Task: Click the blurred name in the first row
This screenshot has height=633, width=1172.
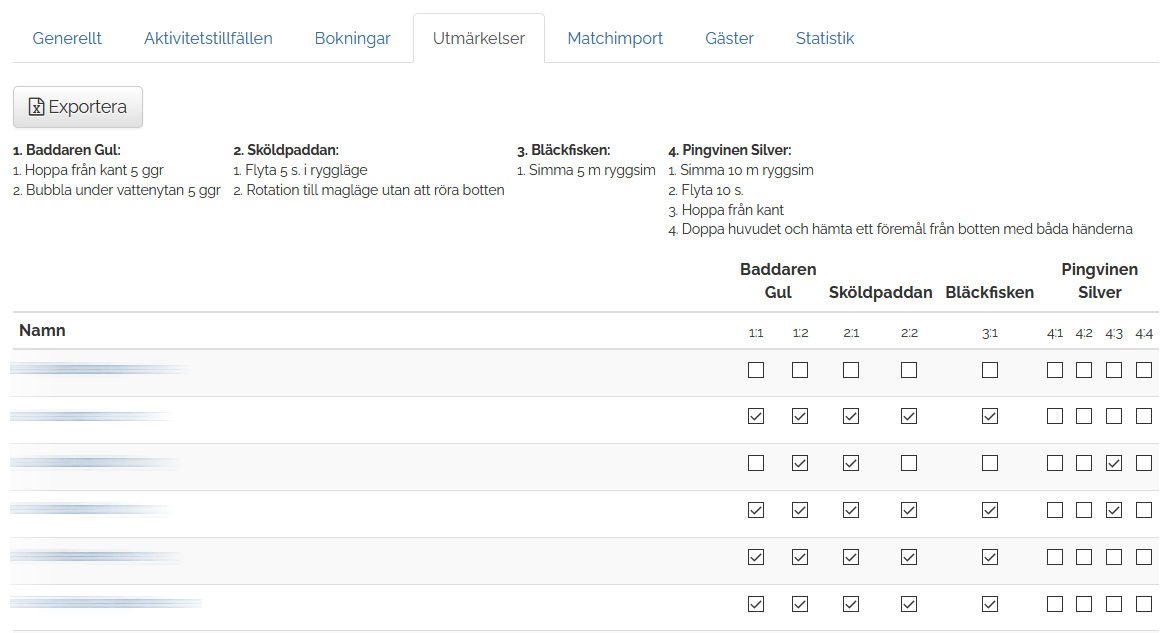Action: (99, 369)
